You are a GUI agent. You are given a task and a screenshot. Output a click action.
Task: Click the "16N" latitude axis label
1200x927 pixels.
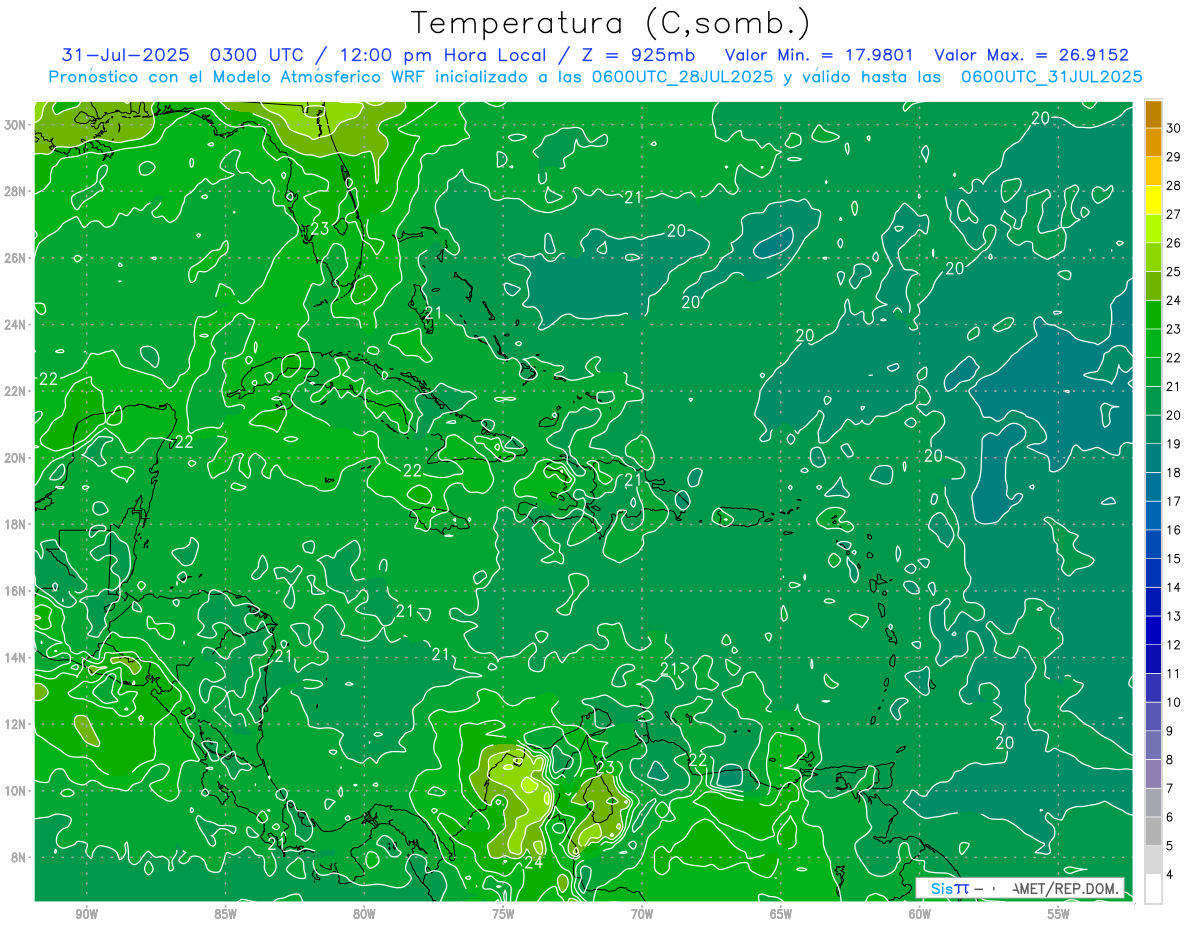(15, 591)
